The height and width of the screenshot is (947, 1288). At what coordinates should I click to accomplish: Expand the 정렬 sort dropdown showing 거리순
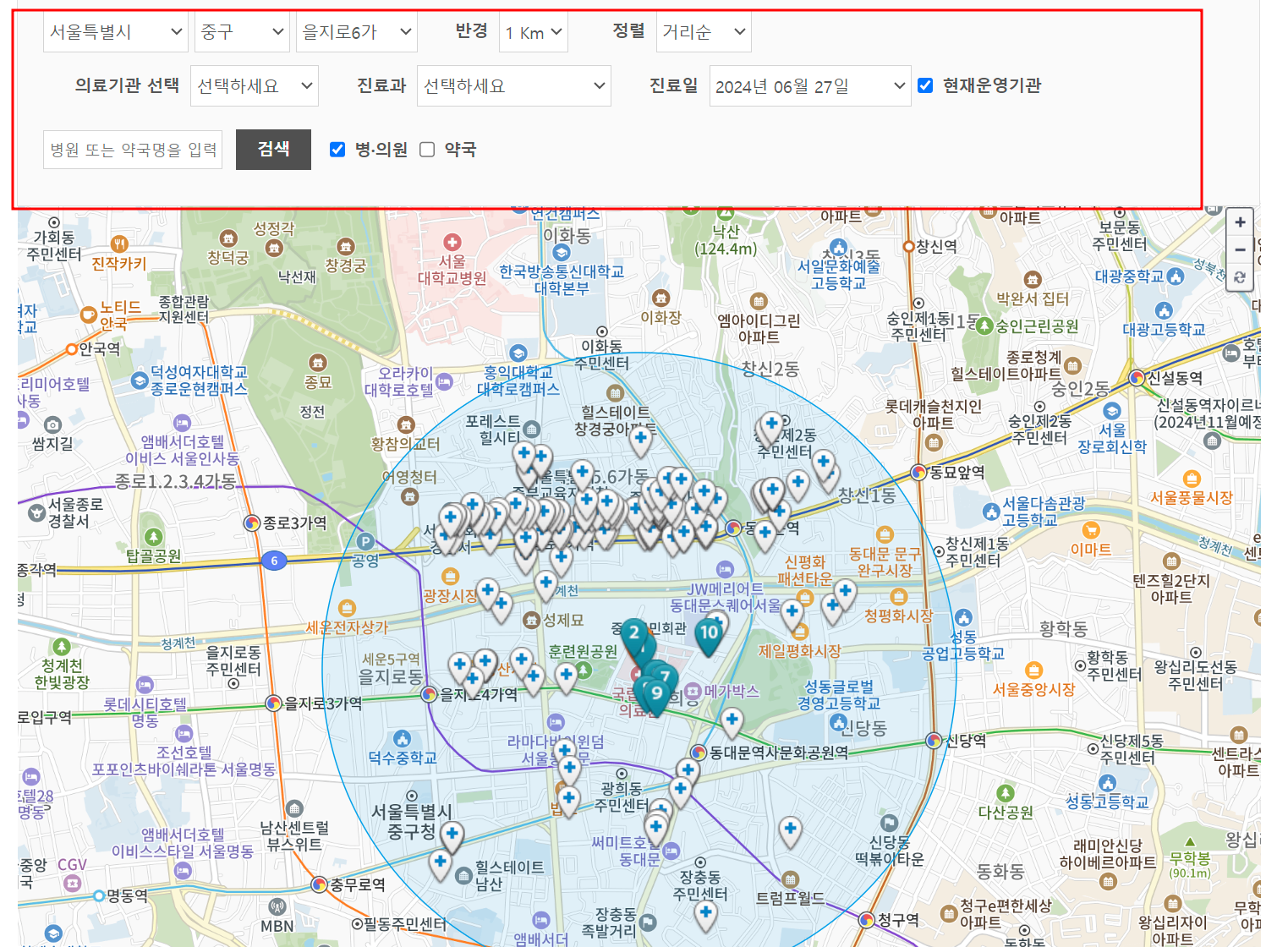click(x=704, y=31)
